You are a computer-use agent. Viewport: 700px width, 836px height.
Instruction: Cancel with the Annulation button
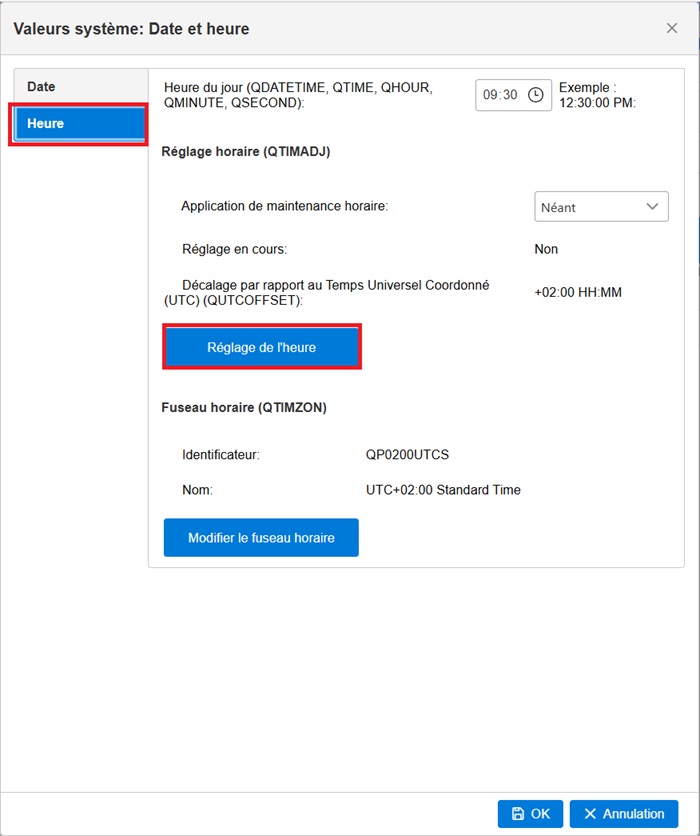(x=624, y=814)
